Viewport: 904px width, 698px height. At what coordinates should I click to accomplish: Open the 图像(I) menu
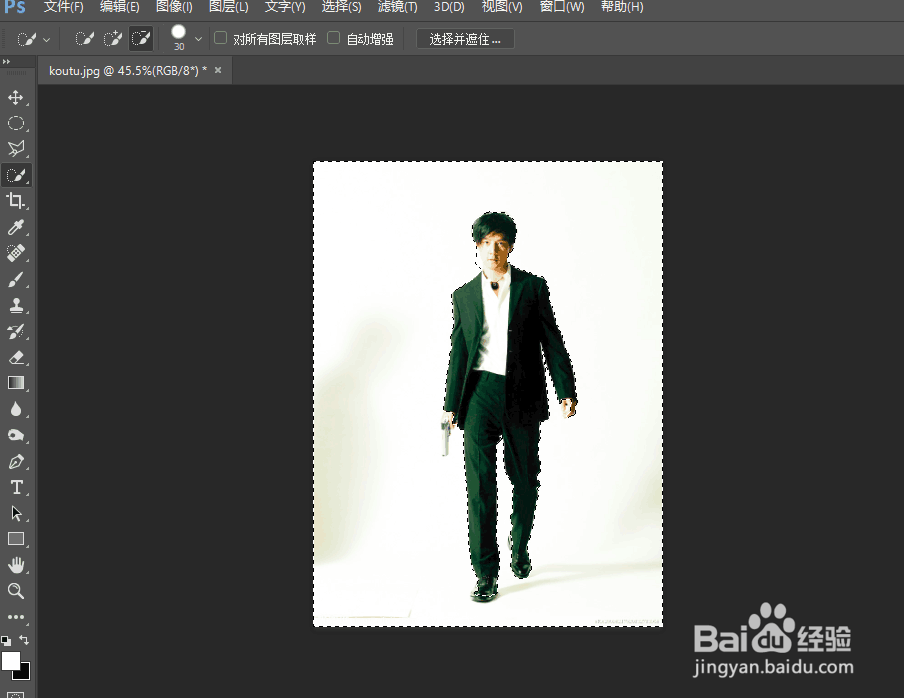click(x=174, y=7)
